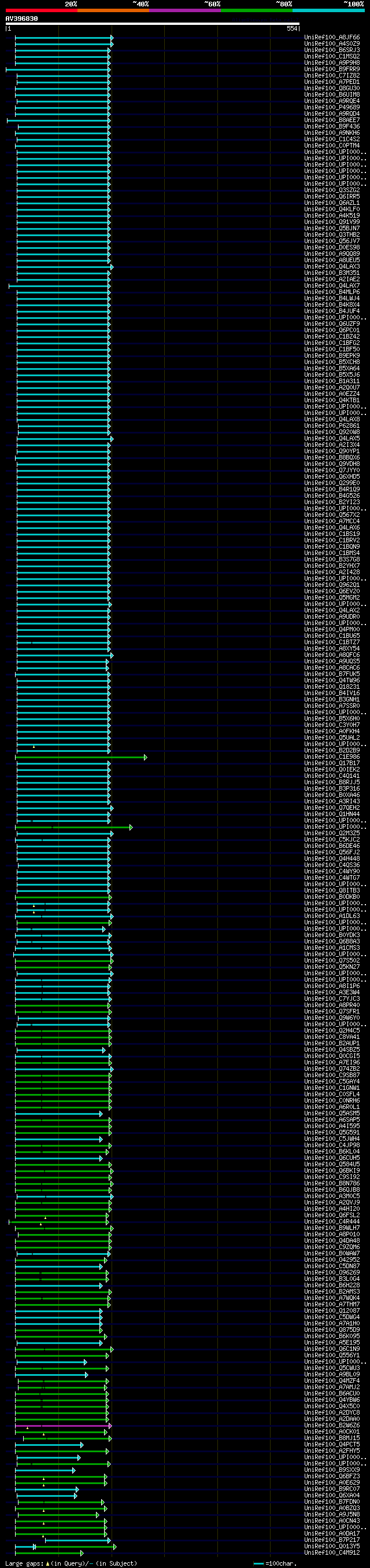Click the white query sequence bar
The height and width of the screenshot is (1568, 370).
pyautogui.click(x=153, y=24)
